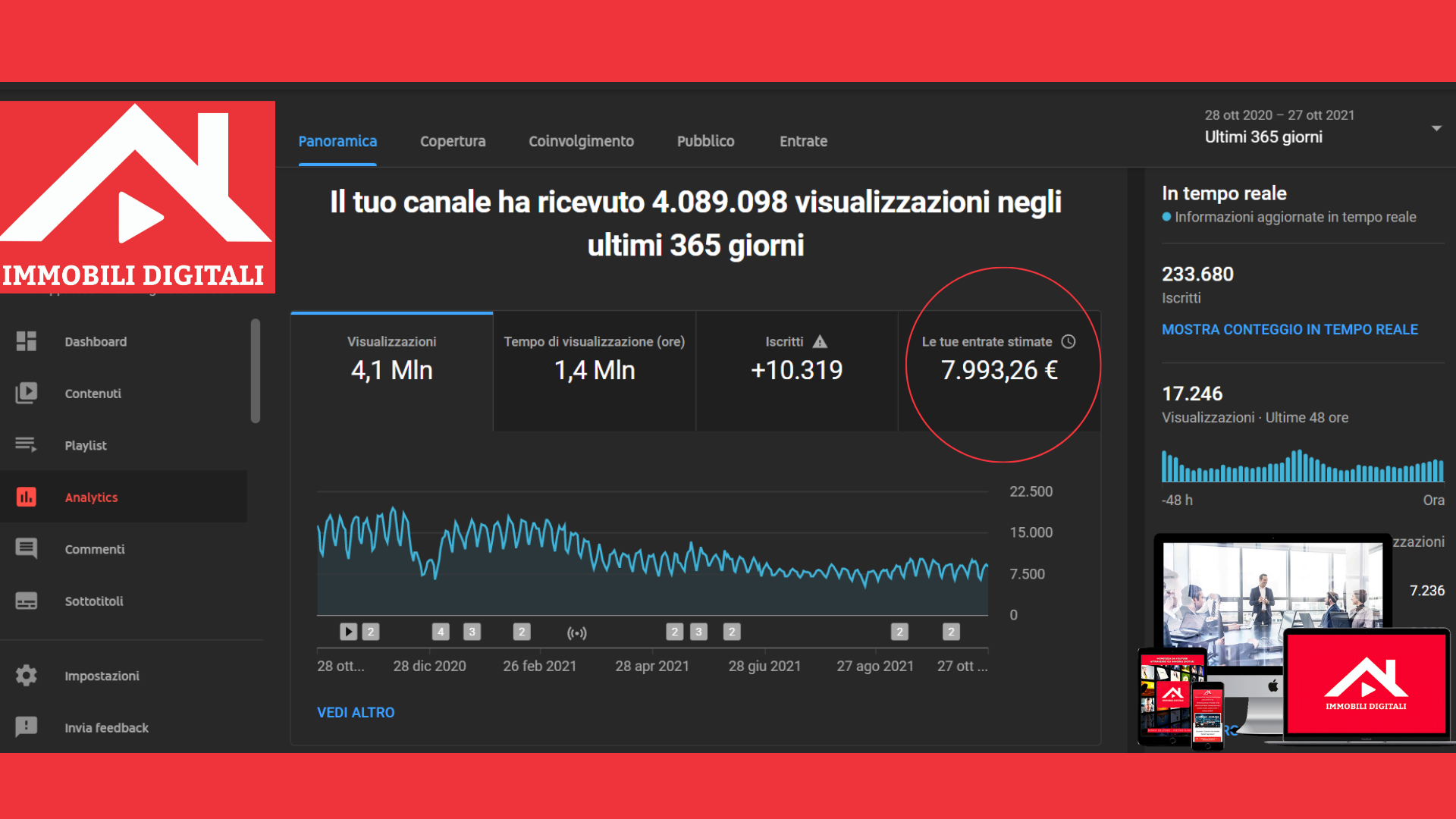Screen dimensions: 1456x819
Task: Select the Tempo di visualizzazione card
Action: 594,370
